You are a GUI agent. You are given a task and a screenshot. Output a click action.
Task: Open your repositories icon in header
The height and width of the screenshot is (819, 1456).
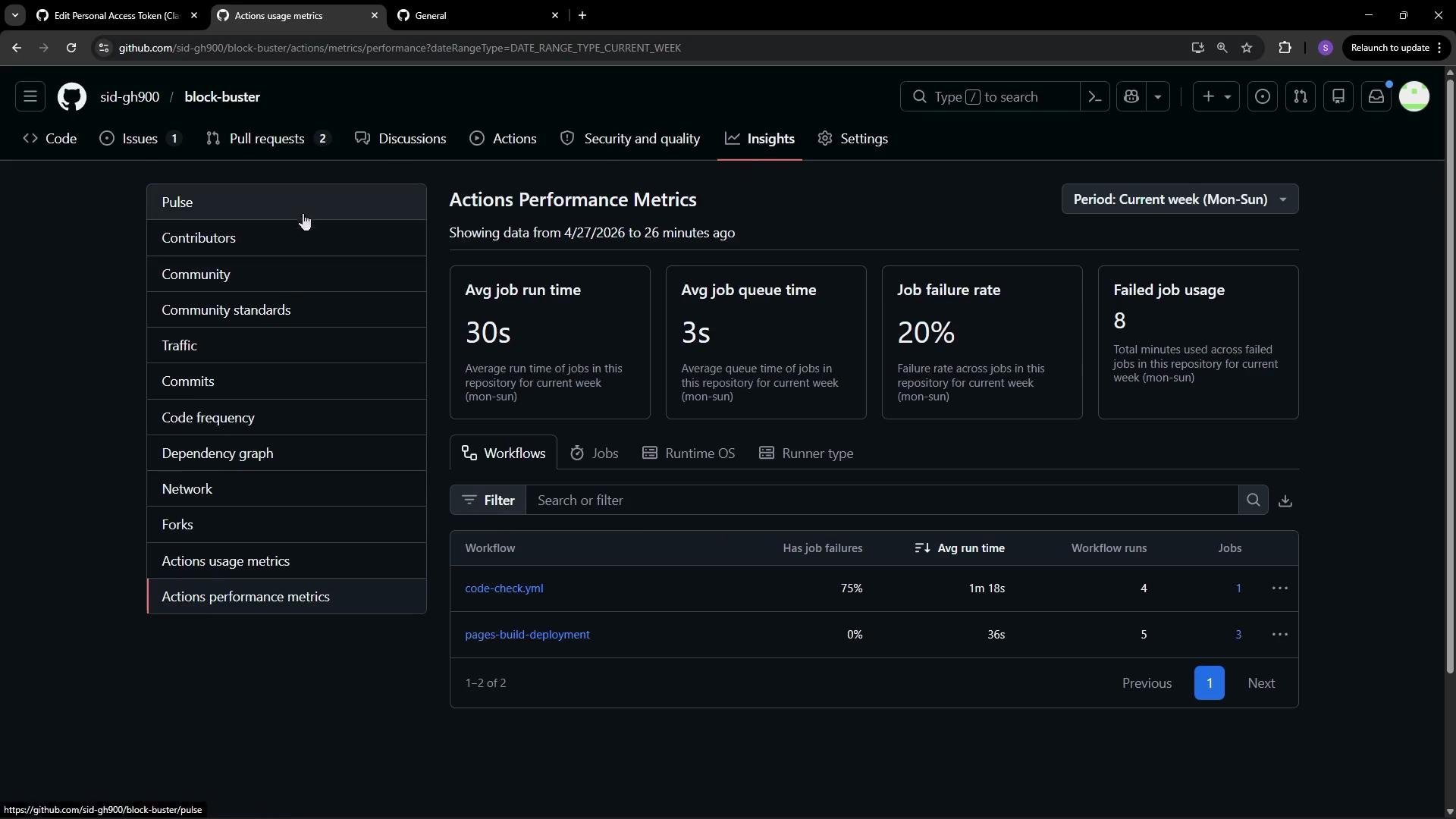[1338, 96]
